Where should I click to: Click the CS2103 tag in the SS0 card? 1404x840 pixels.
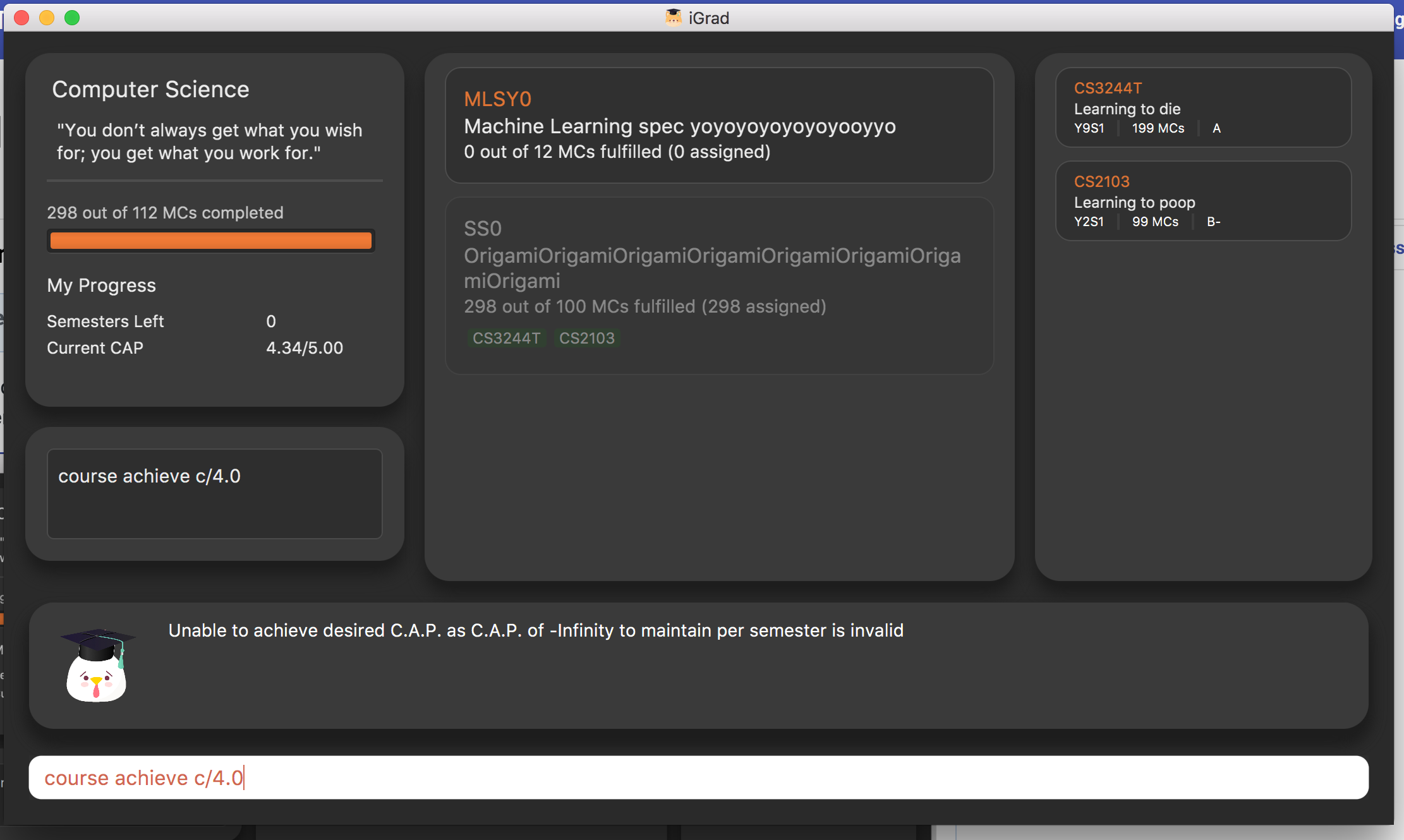click(x=586, y=338)
